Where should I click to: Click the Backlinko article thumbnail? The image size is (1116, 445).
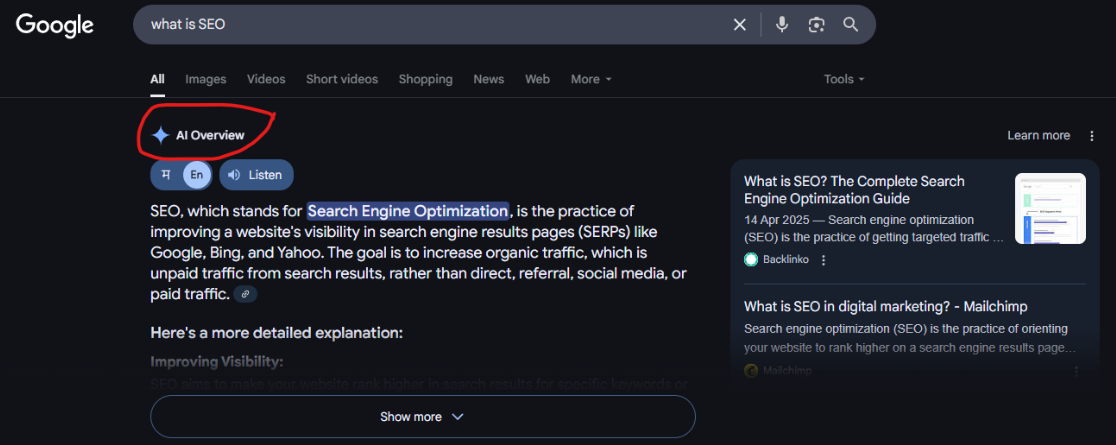(1050, 208)
